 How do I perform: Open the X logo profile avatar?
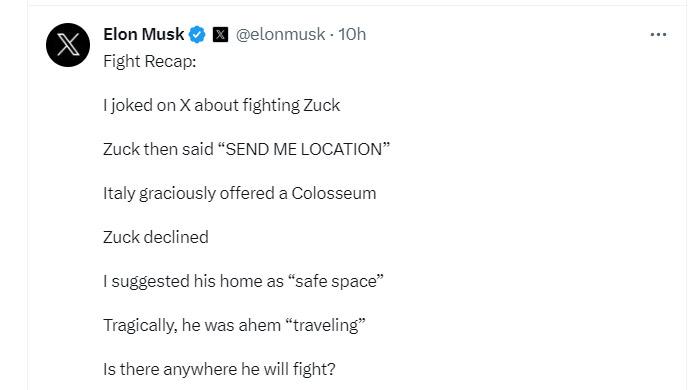[68, 45]
